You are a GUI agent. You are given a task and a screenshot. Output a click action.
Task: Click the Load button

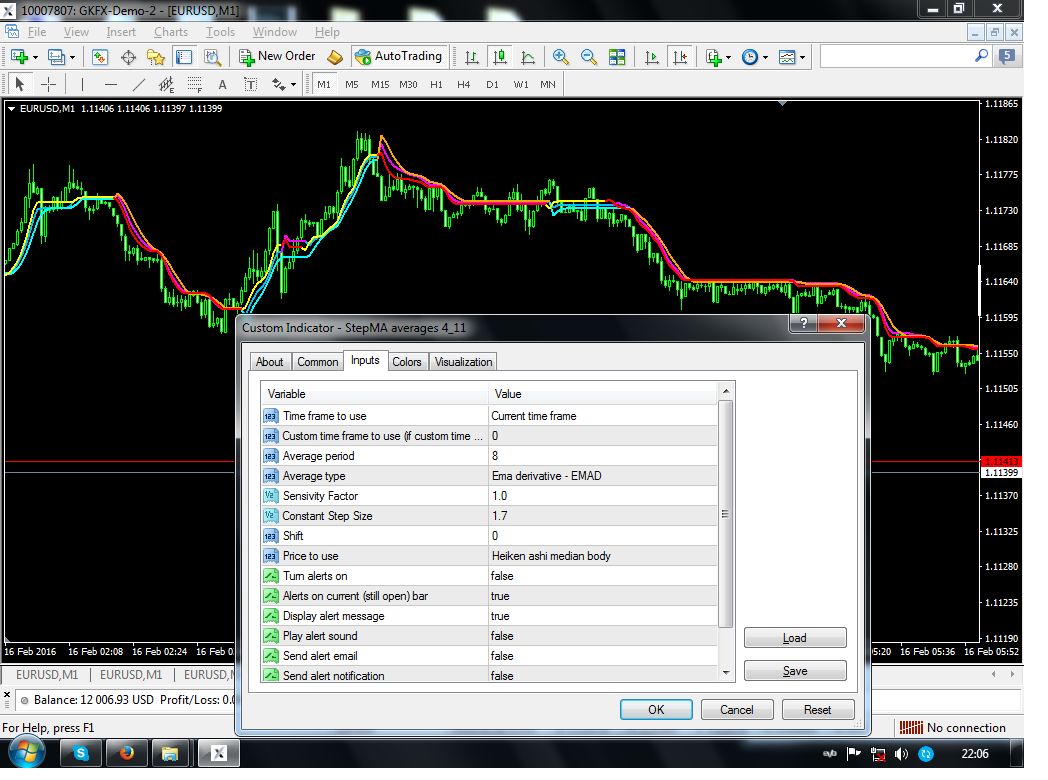[795, 638]
